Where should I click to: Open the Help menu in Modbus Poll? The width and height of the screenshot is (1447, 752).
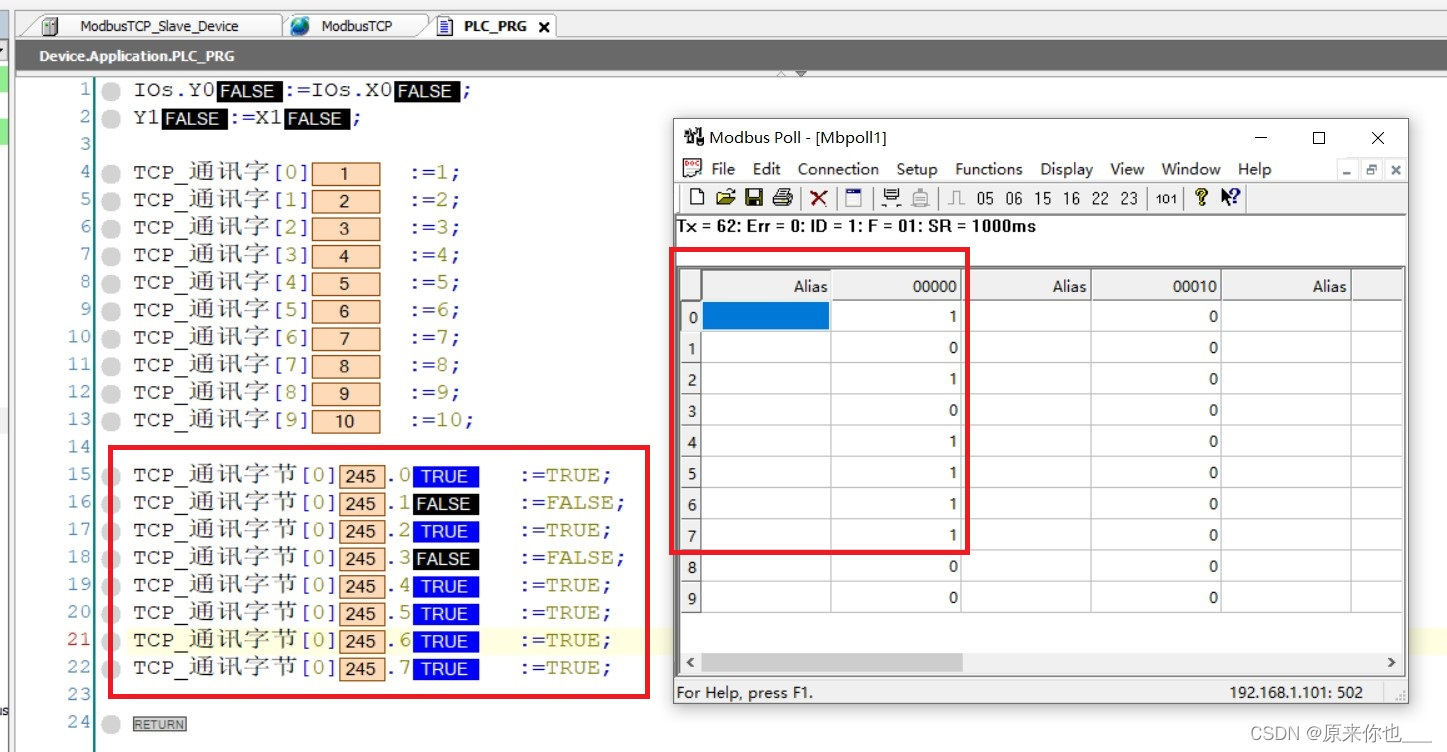(x=1254, y=169)
